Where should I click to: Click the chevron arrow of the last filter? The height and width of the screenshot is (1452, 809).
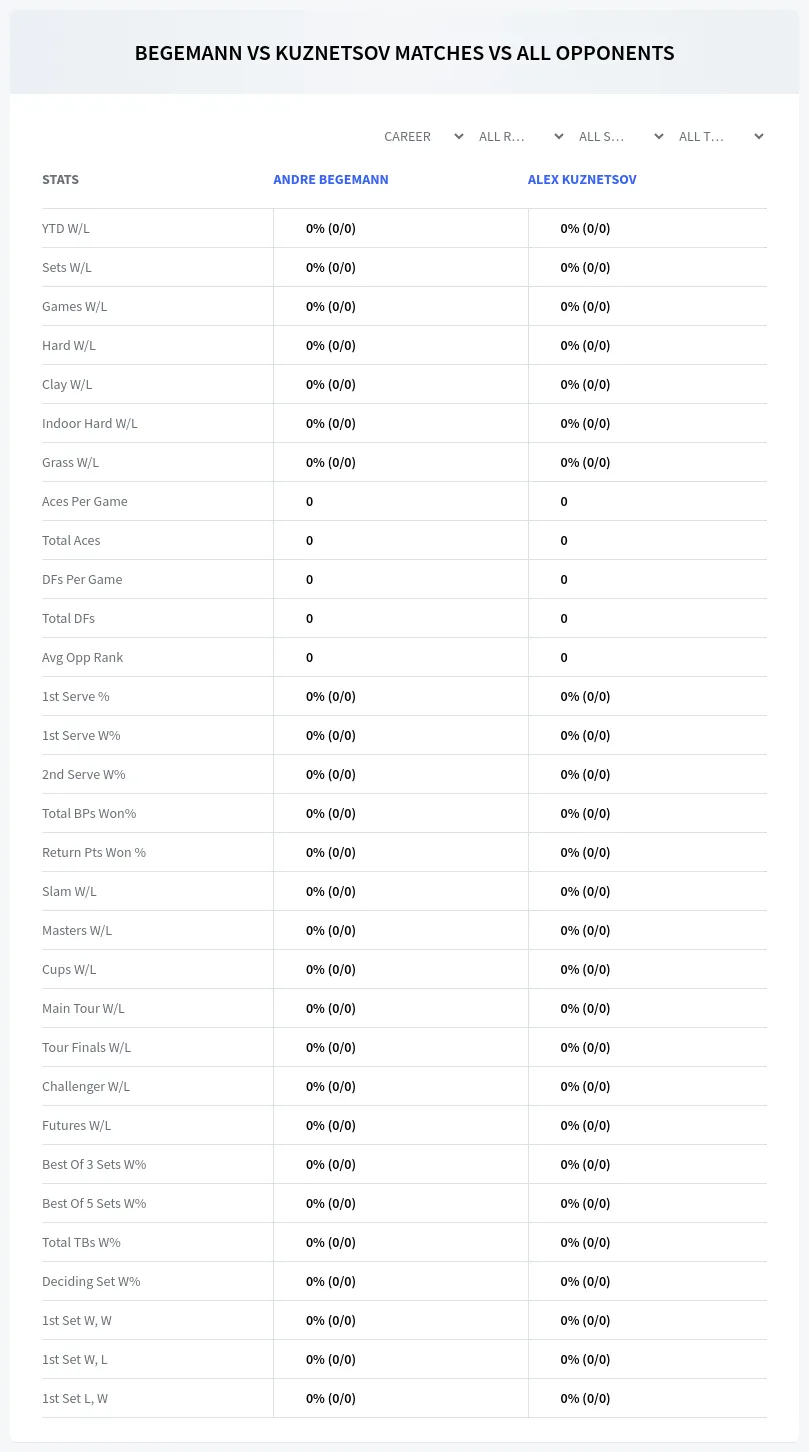pyautogui.click(x=759, y=136)
